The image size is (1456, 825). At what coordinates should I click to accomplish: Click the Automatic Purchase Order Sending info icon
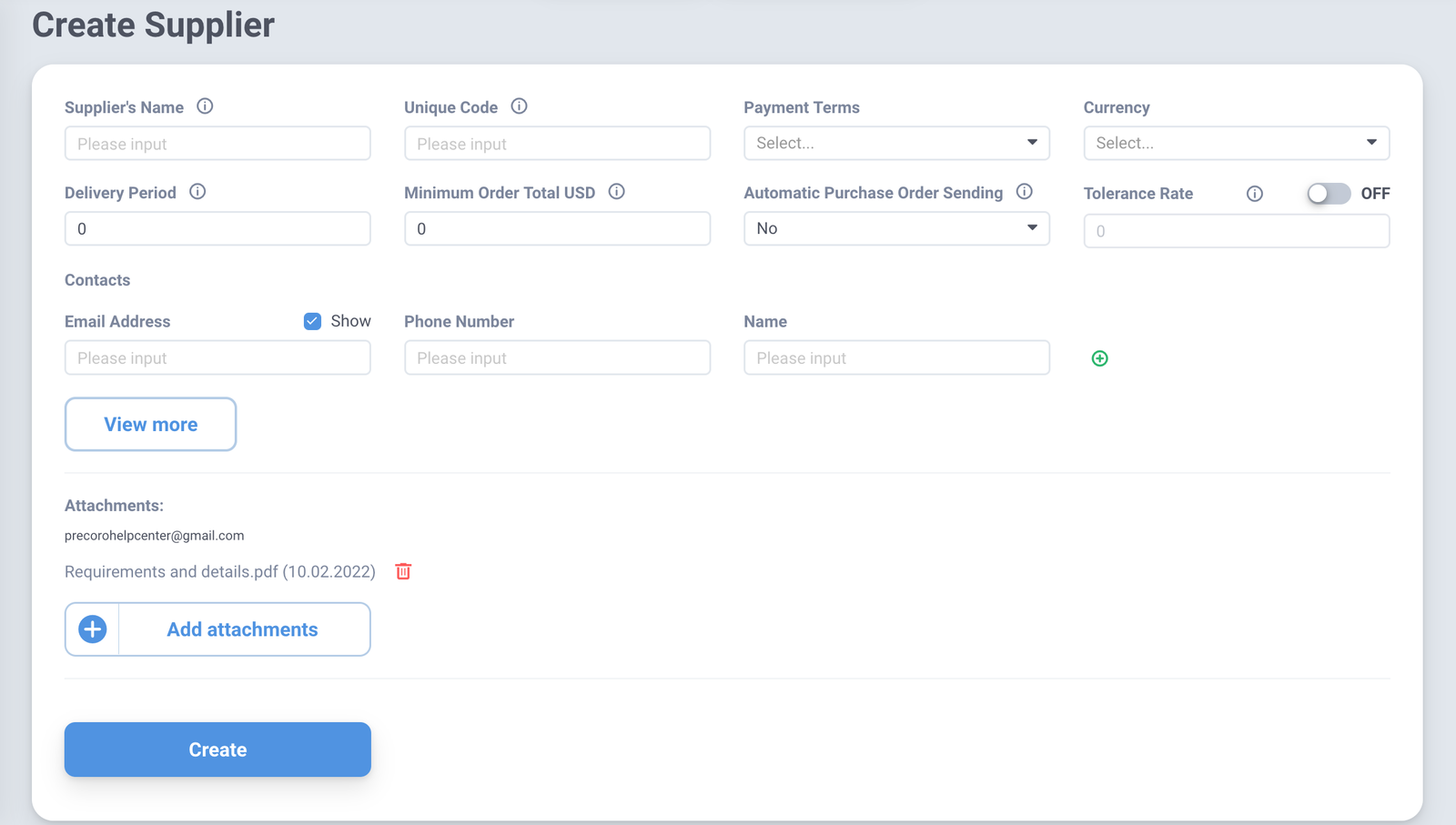coord(1024,192)
